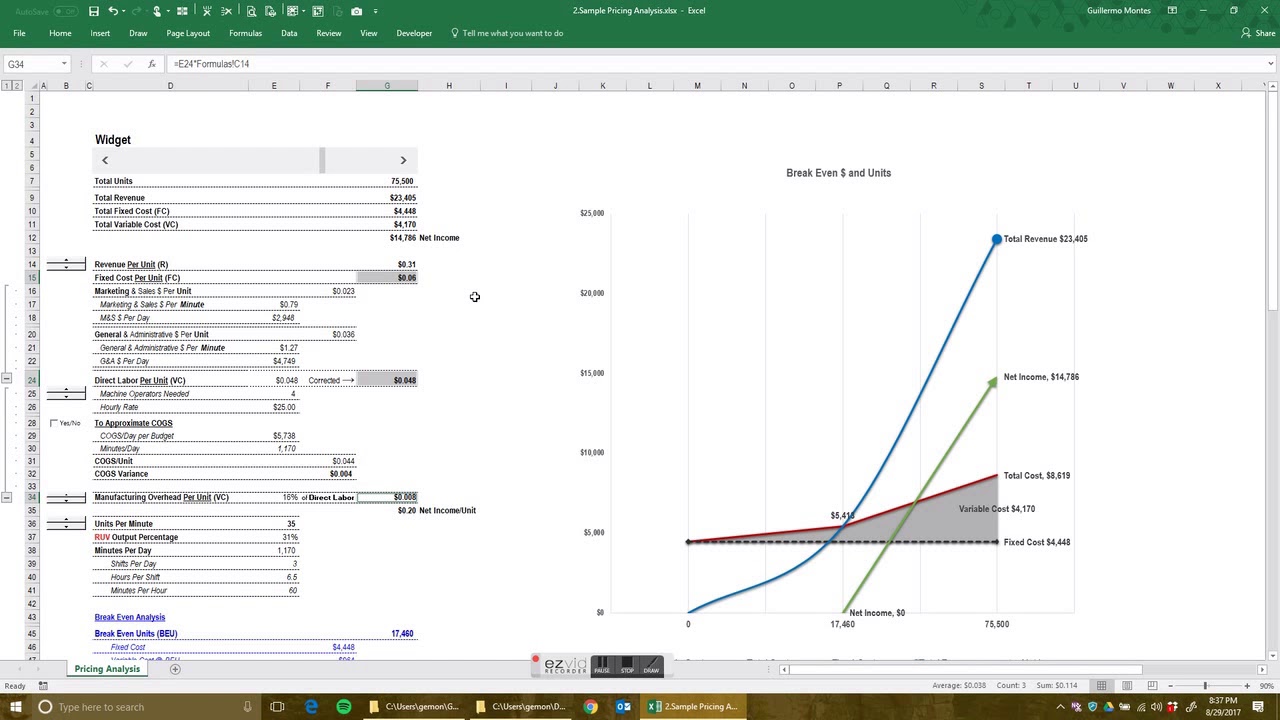Image resolution: width=1280 pixels, height=720 pixels.
Task: Click the Print Preview magnifier icon
Action: [251, 11]
